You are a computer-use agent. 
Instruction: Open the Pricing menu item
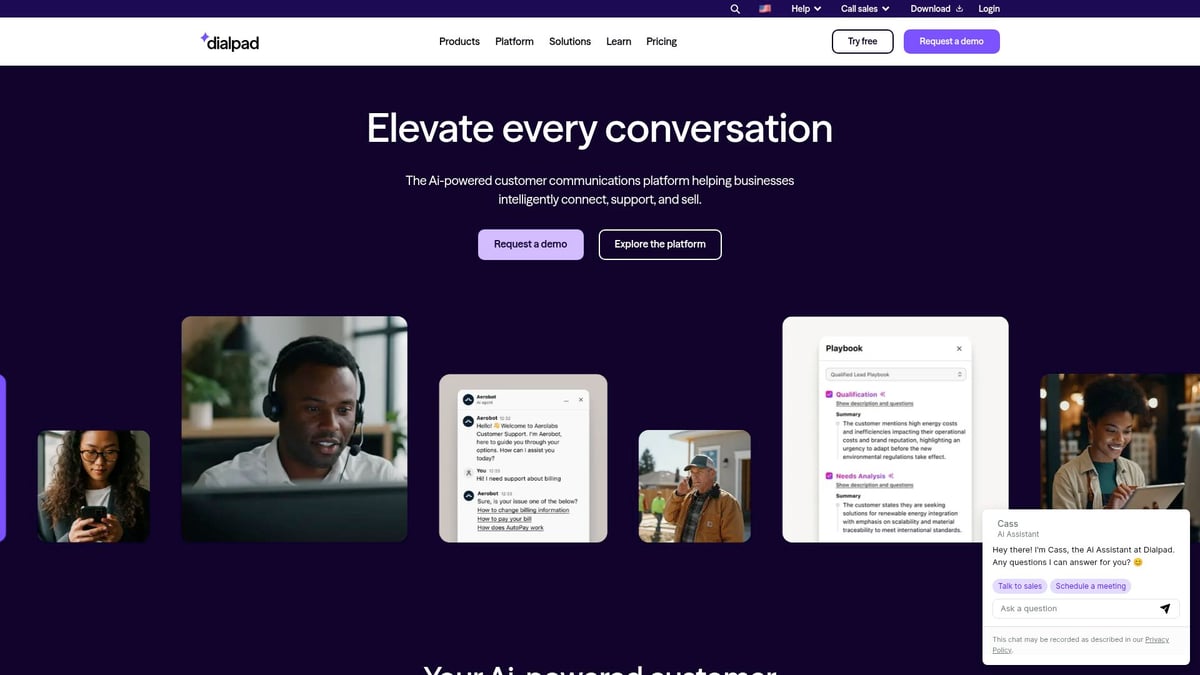pos(661,42)
